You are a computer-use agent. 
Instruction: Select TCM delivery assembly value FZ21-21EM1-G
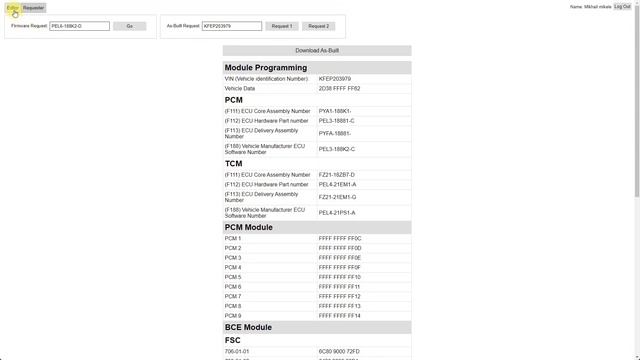coord(337,197)
